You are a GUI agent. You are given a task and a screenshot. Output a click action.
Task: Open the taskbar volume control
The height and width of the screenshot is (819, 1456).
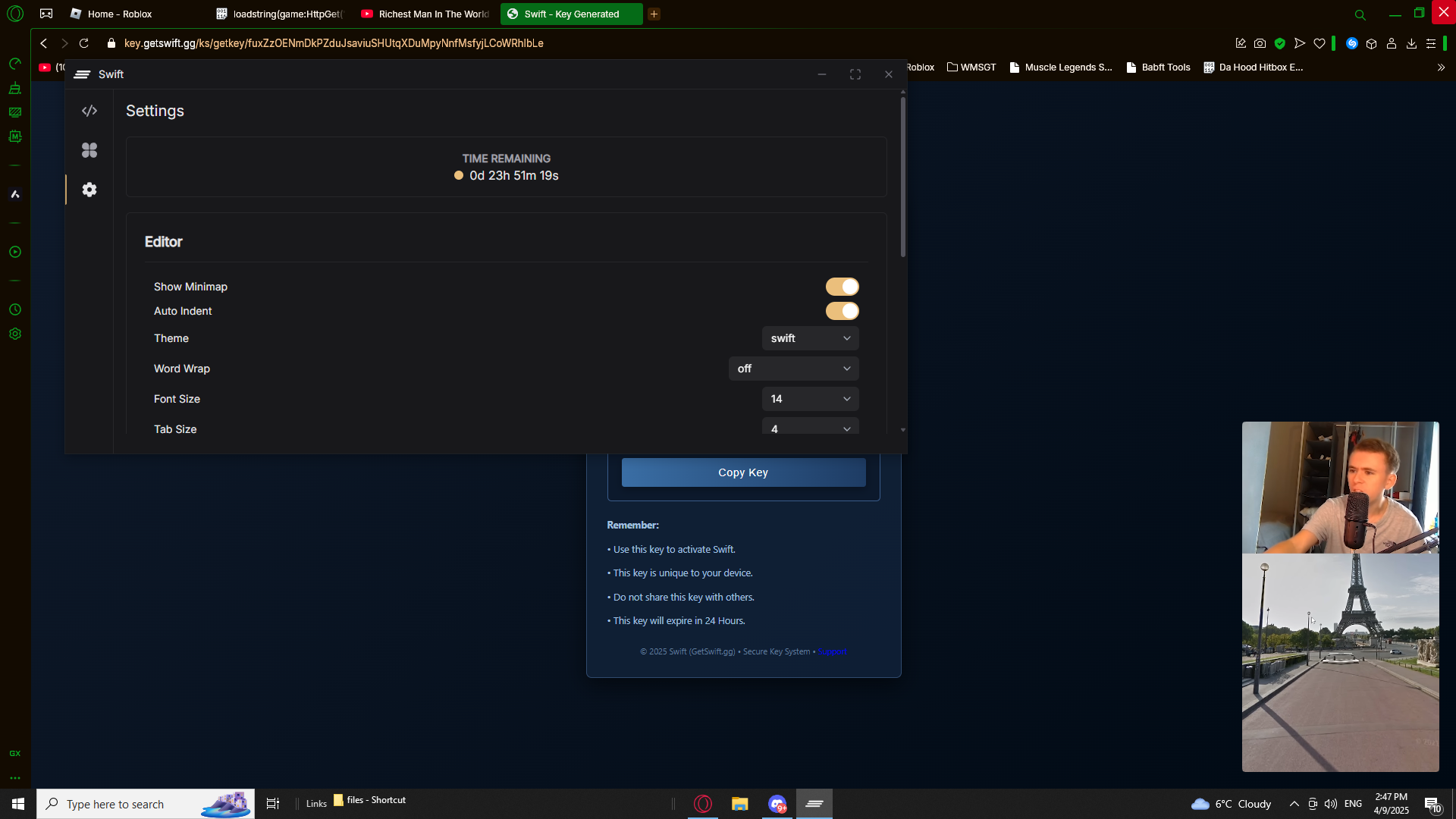pos(1331,804)
